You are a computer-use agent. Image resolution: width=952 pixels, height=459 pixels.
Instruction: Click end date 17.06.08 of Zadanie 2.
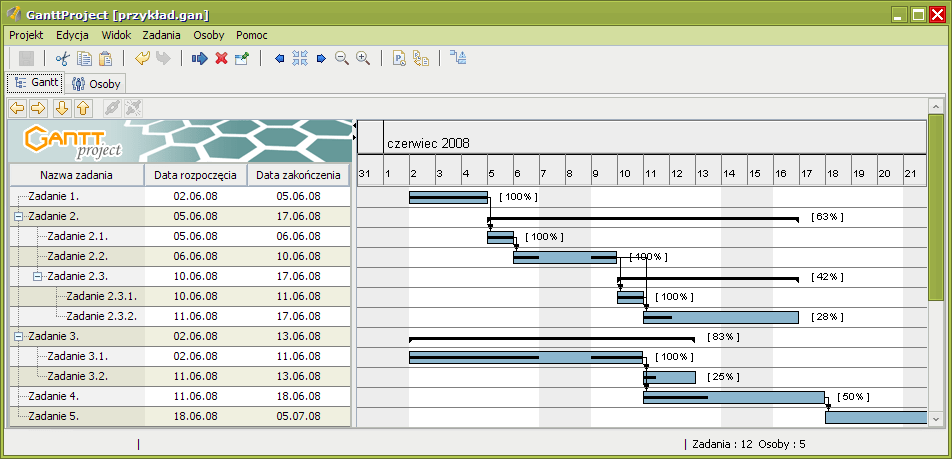pyautogui.click(x=299, y=216)
